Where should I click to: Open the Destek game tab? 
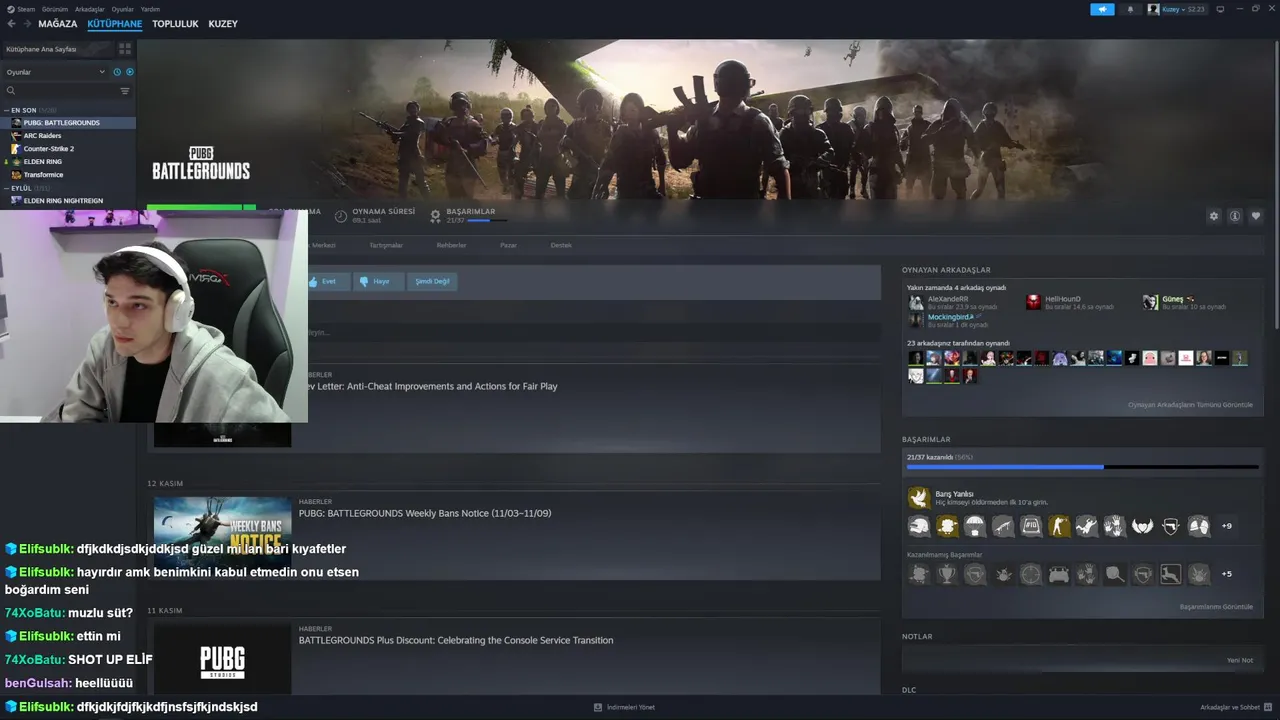pyautogui.click(x=561, y=245)
